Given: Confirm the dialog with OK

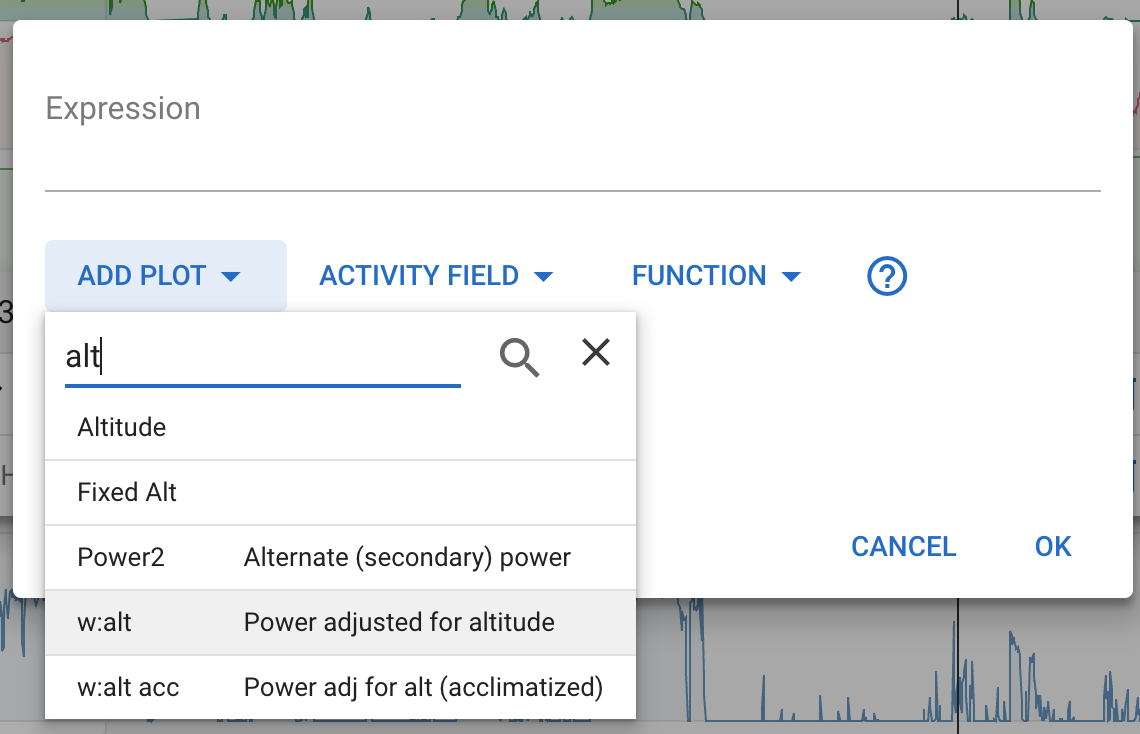Looking at the screenshot, I should coord(1053,547).
